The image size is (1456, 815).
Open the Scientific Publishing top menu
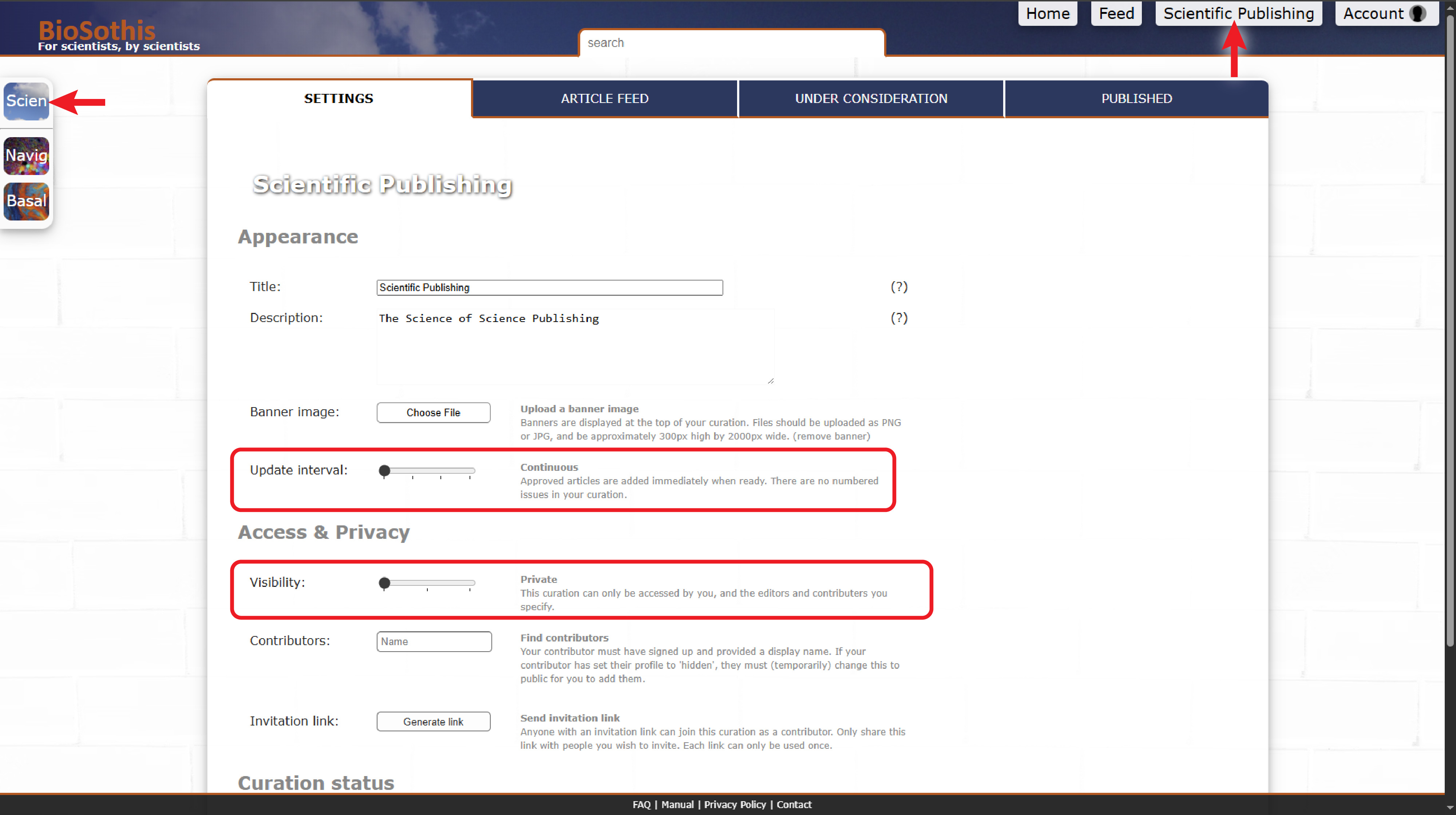tap(1238, 13)
